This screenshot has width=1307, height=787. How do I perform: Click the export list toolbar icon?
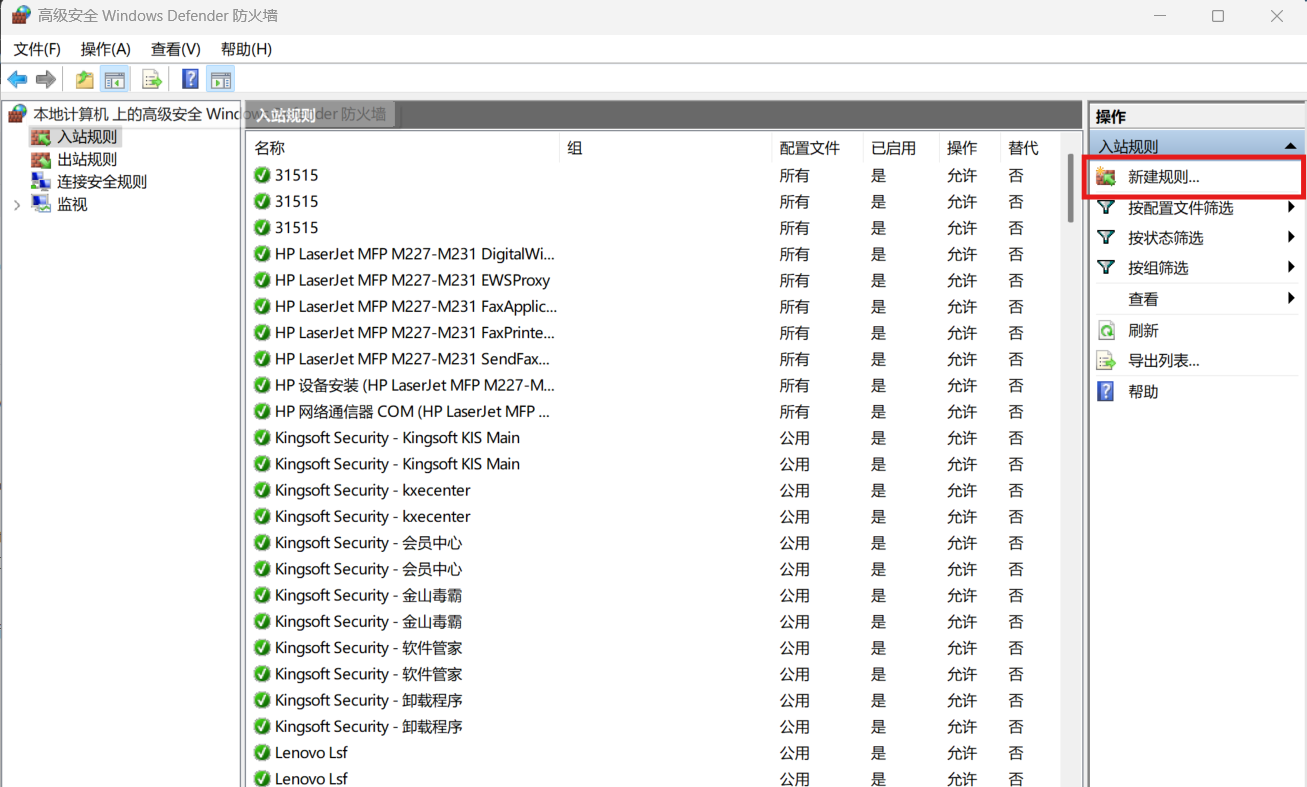151,79
